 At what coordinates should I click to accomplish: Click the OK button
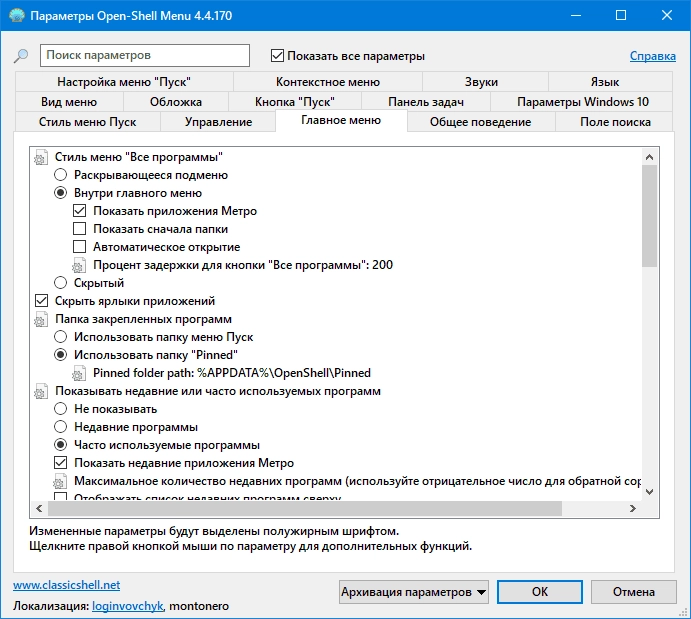click(x=540, y=592)
